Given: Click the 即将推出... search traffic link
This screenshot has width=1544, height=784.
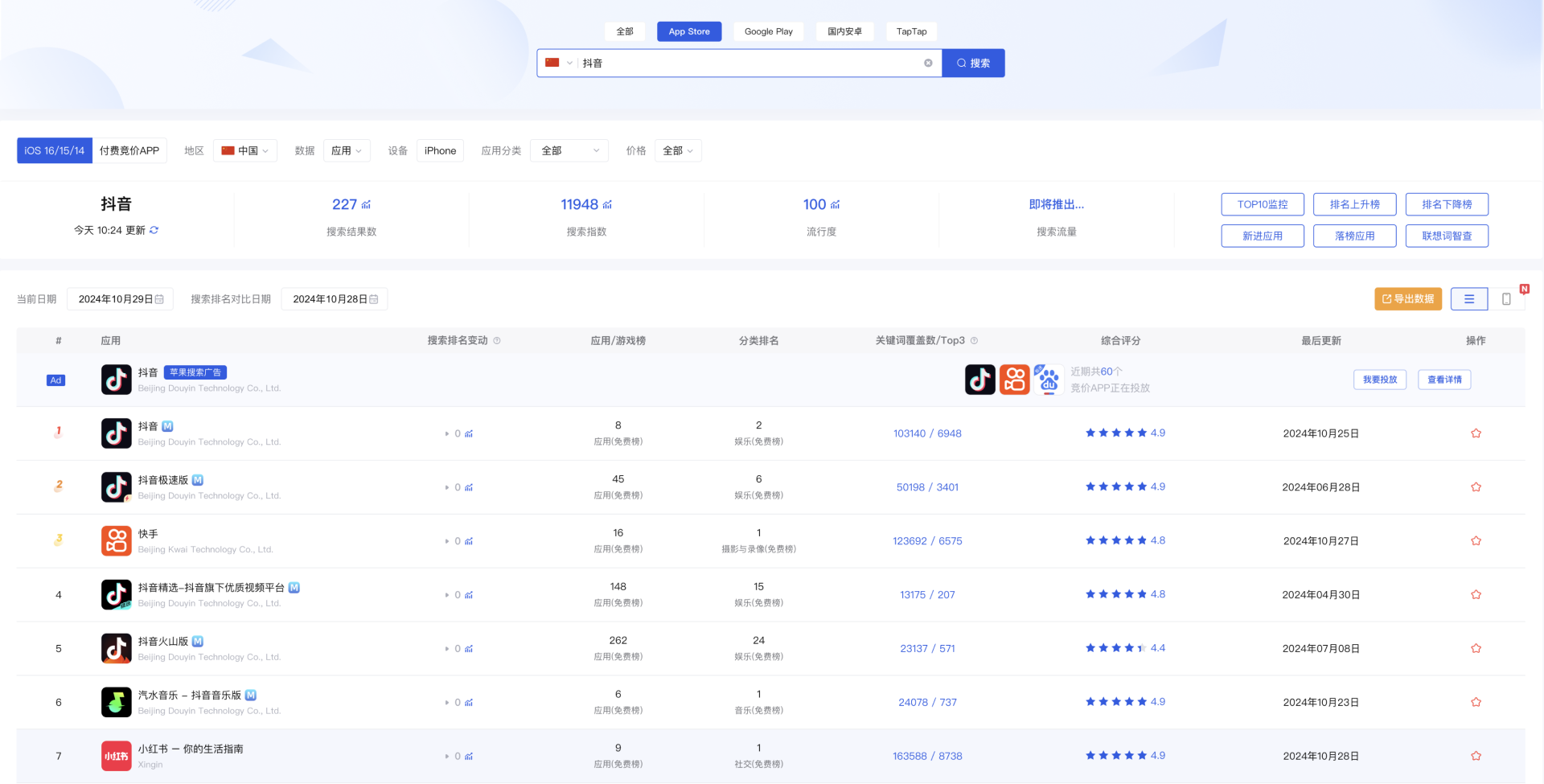Looking at the screenshot, I should 1056,204.
